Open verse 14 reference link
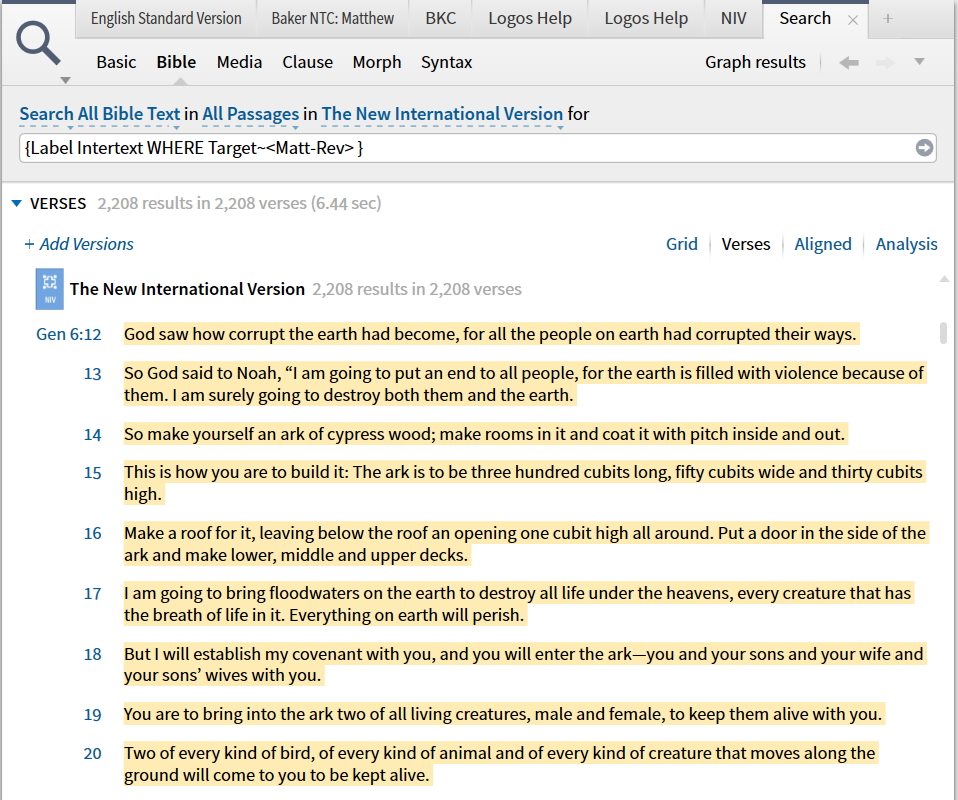 [x=92, y=435]
